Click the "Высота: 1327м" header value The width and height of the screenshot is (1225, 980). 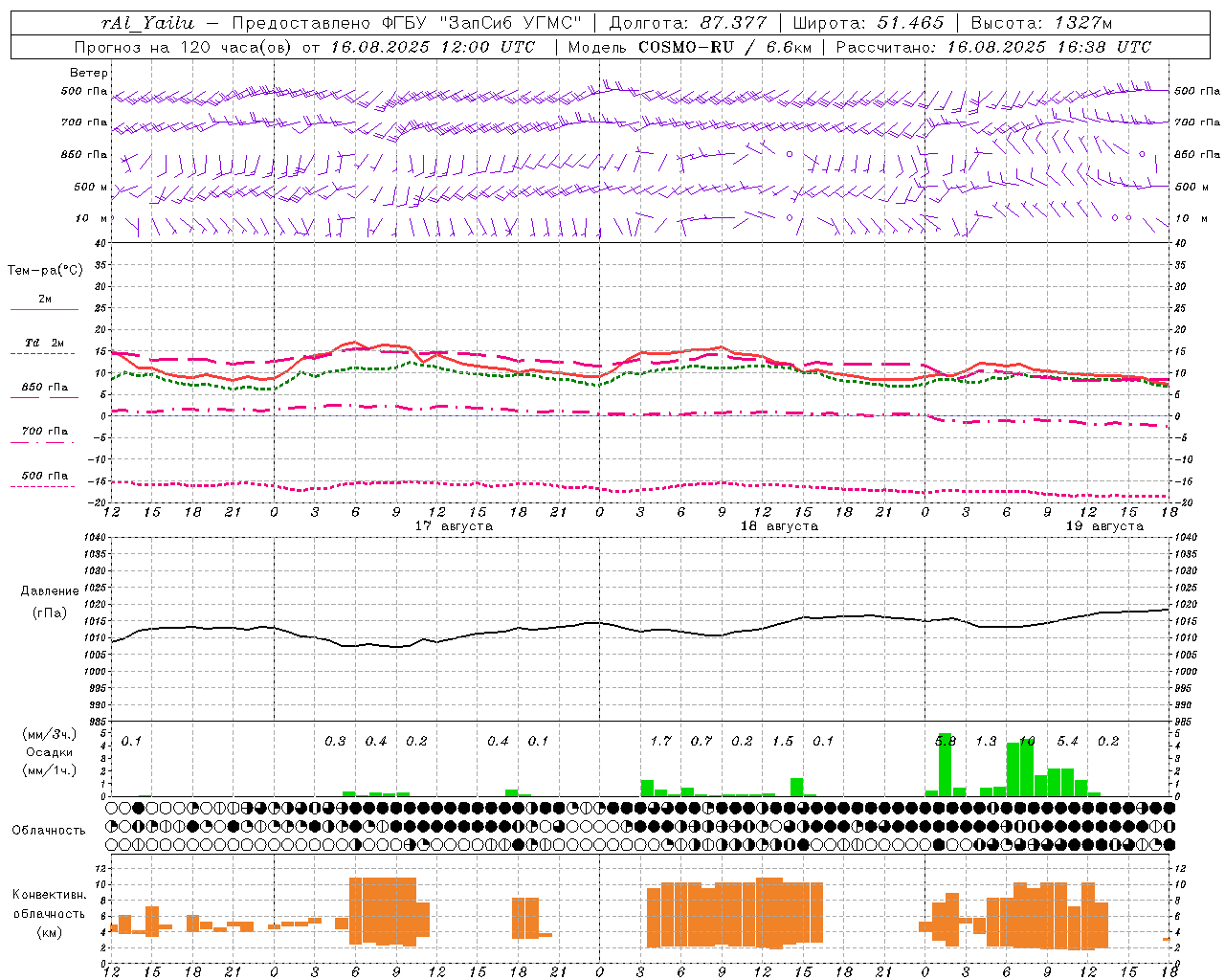pos(1041,23)
